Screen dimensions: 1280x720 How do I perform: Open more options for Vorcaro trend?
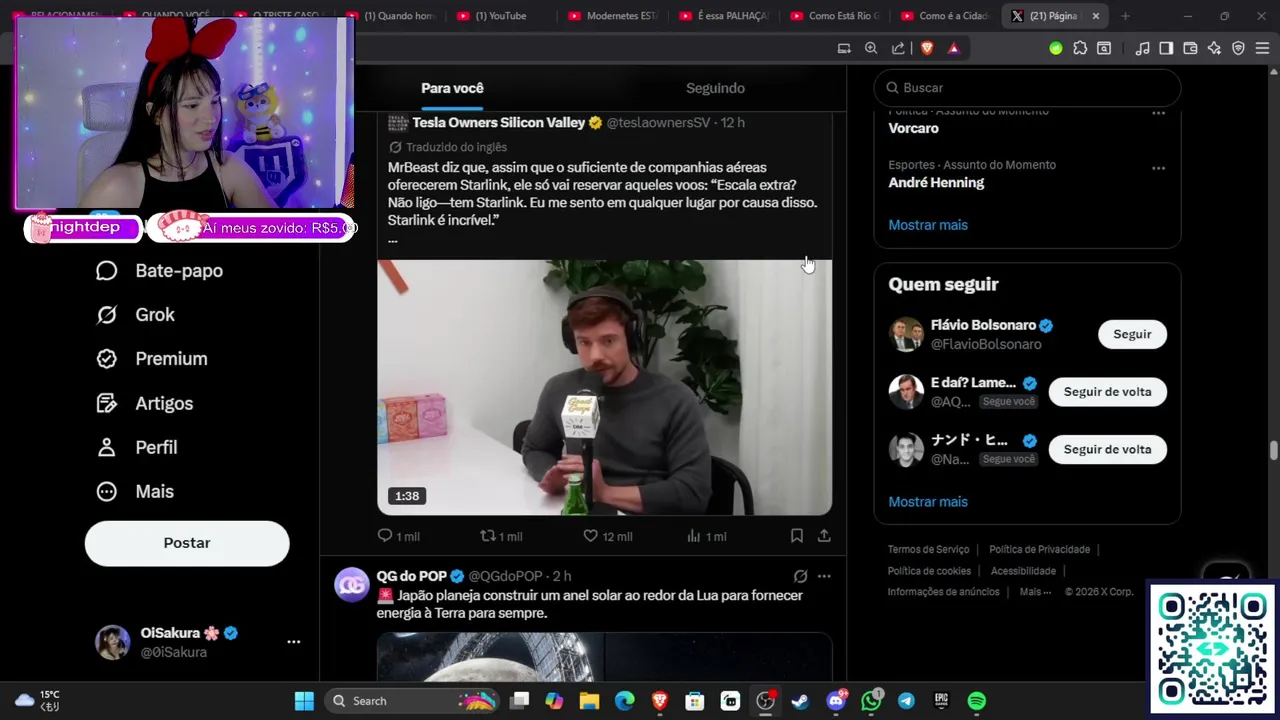[x=1158, y=113]
